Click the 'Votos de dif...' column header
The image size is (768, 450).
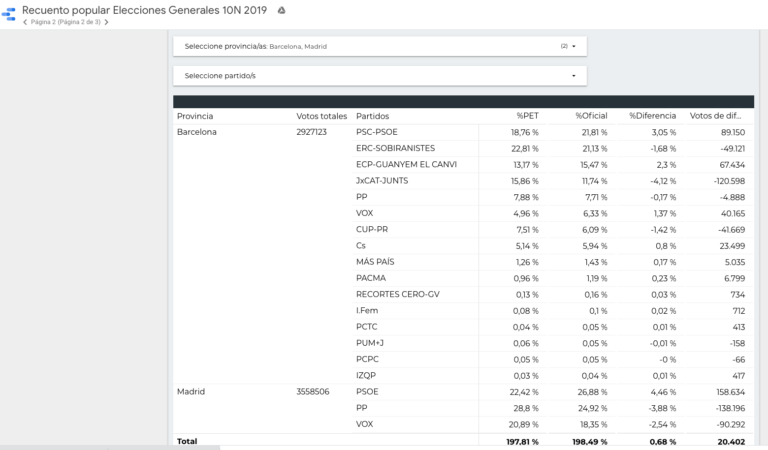coord(717,116)
